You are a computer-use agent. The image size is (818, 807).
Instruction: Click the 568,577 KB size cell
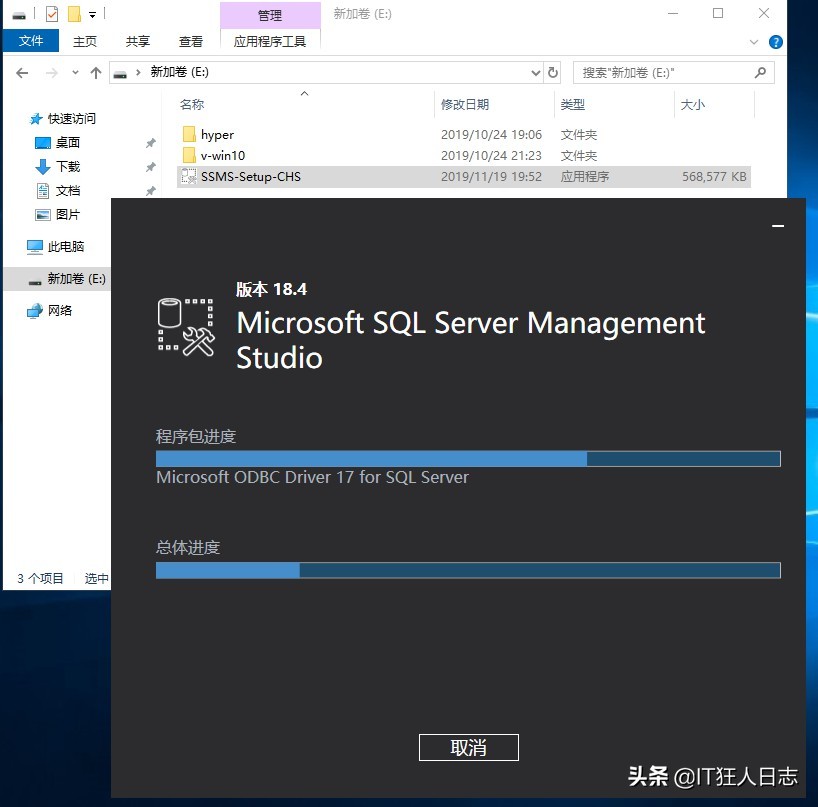[714, 176]
